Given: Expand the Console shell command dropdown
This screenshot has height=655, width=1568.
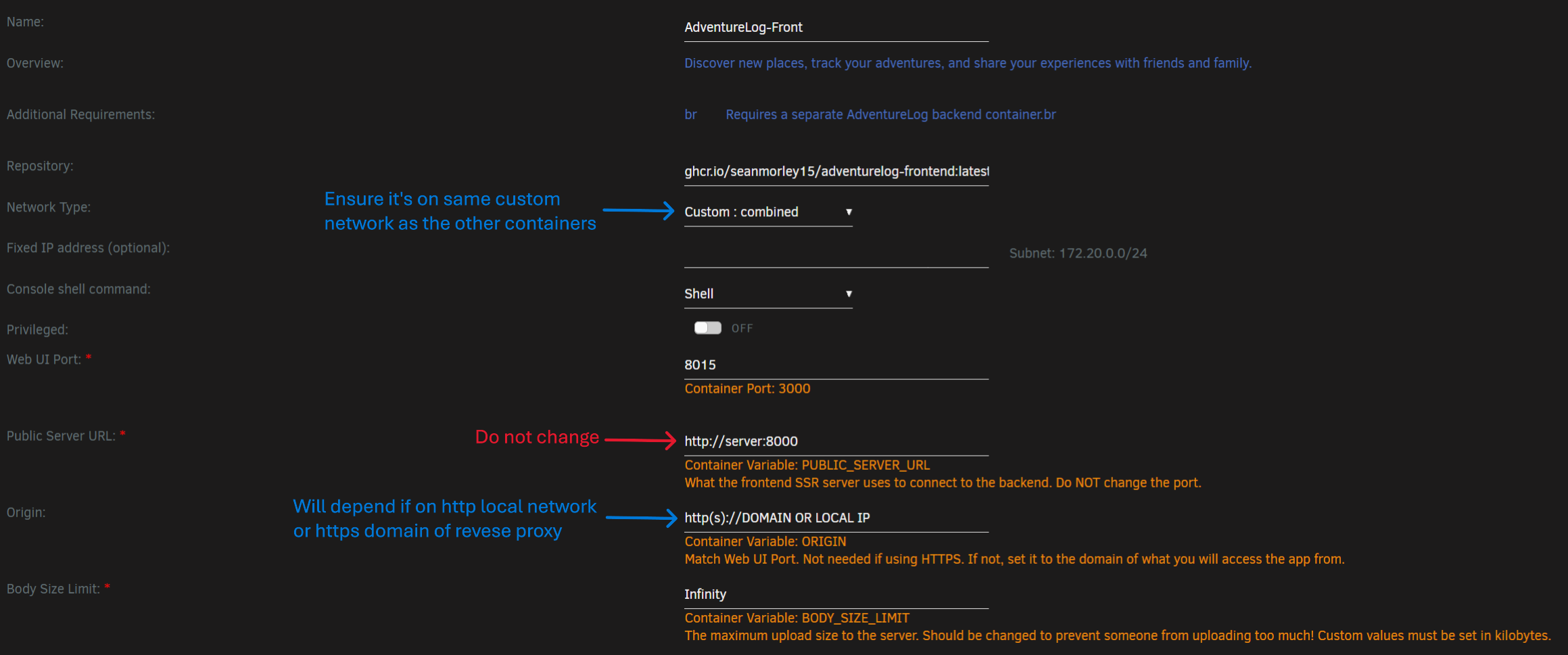Looking at the screenshot, I should coord(767,294).
